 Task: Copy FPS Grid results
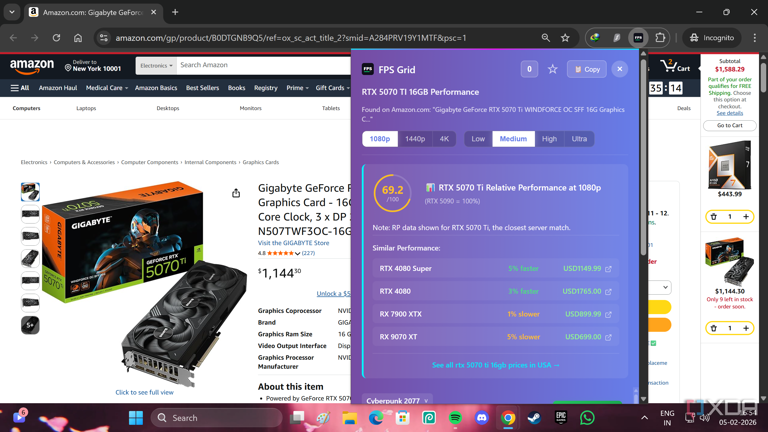(x=586, y=69)
